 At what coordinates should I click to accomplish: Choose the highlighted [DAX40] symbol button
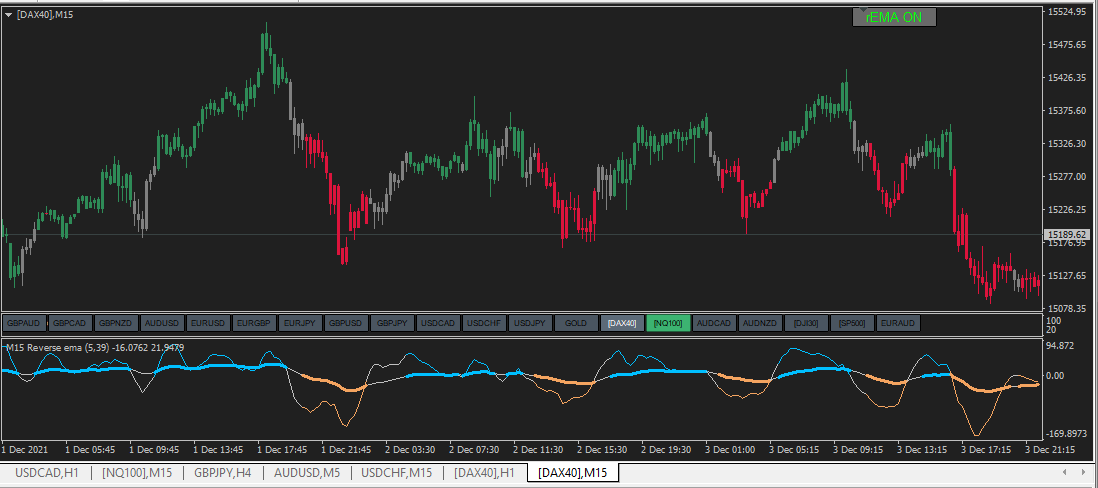622,323
